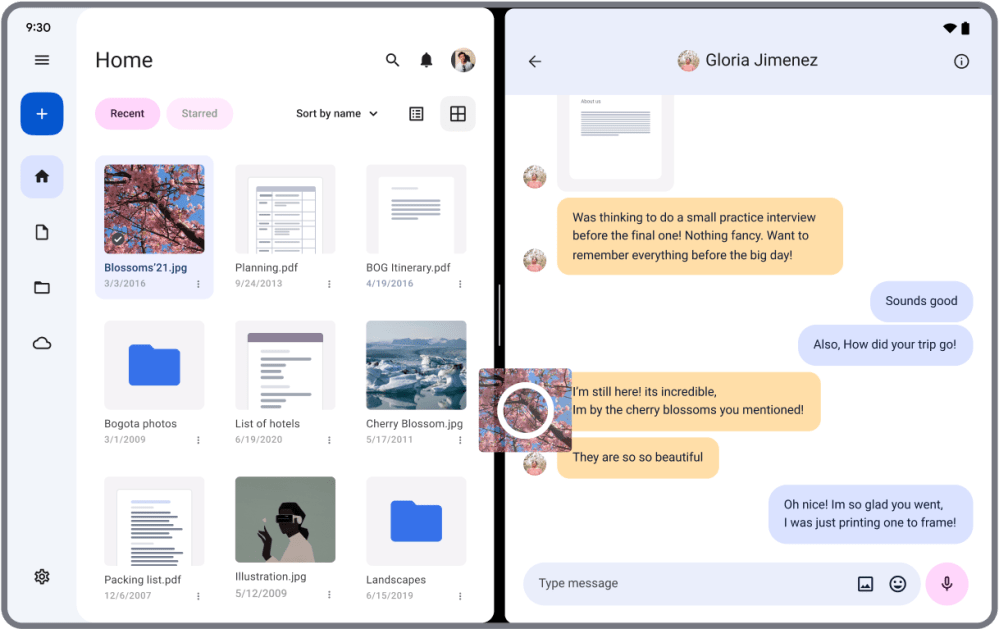Open the hamburger navigation menu

tap(42, 60)
